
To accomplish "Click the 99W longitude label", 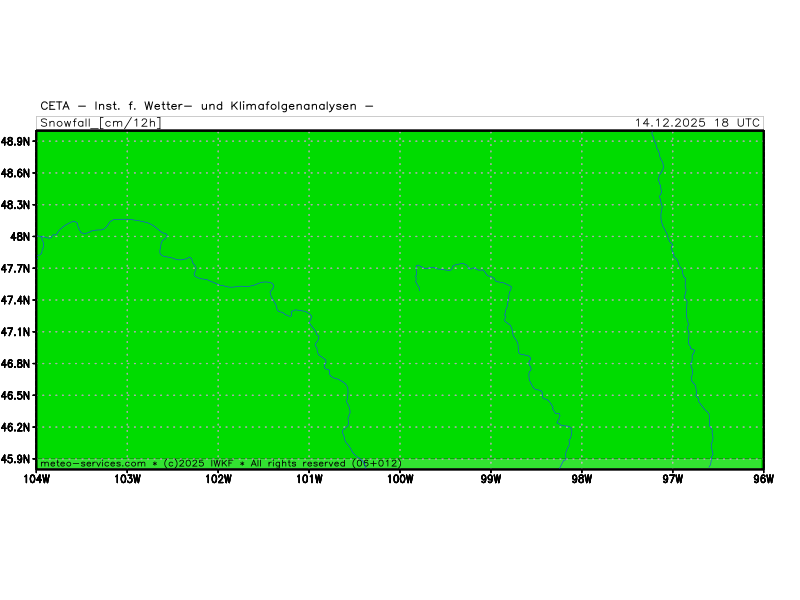I will pyautogui.click(x=490, y=478).
